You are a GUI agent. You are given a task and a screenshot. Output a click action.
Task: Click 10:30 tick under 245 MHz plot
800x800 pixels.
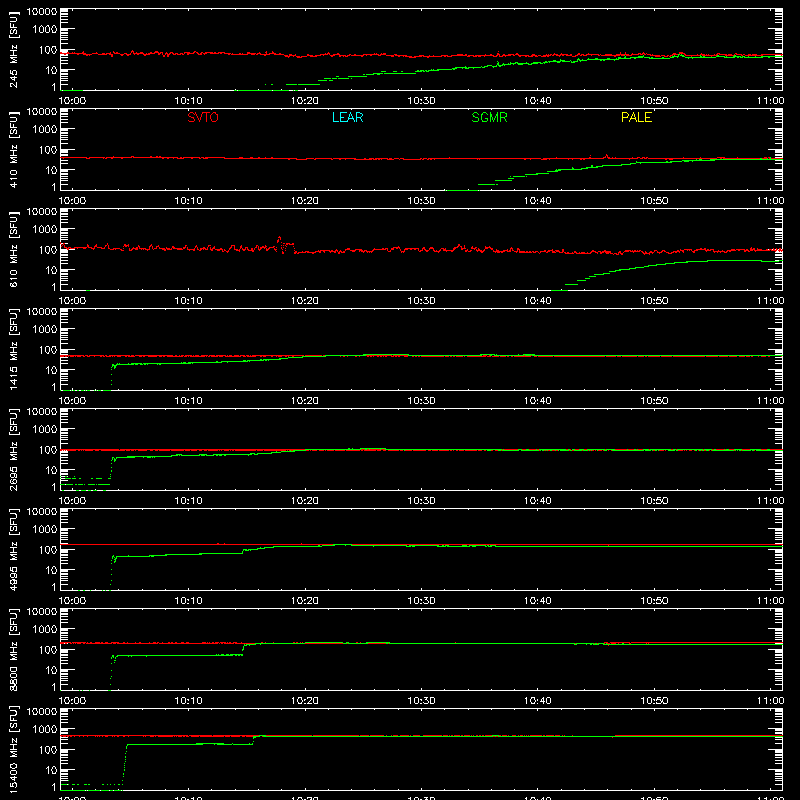click(421, 101)
